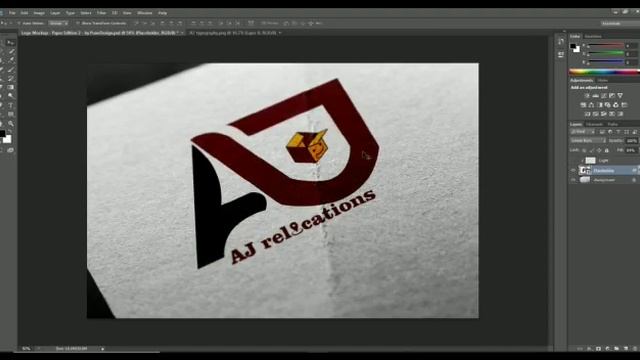Viewport: 640px width, 360px height.
Task: Toggle pixel layer filter in Layers
Action: (x=602, y=132)
